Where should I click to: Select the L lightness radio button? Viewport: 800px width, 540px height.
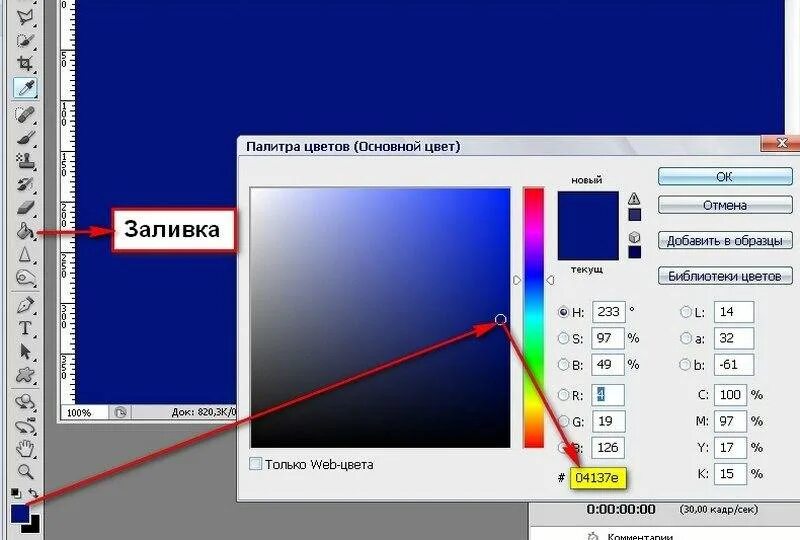click(686, 312)
